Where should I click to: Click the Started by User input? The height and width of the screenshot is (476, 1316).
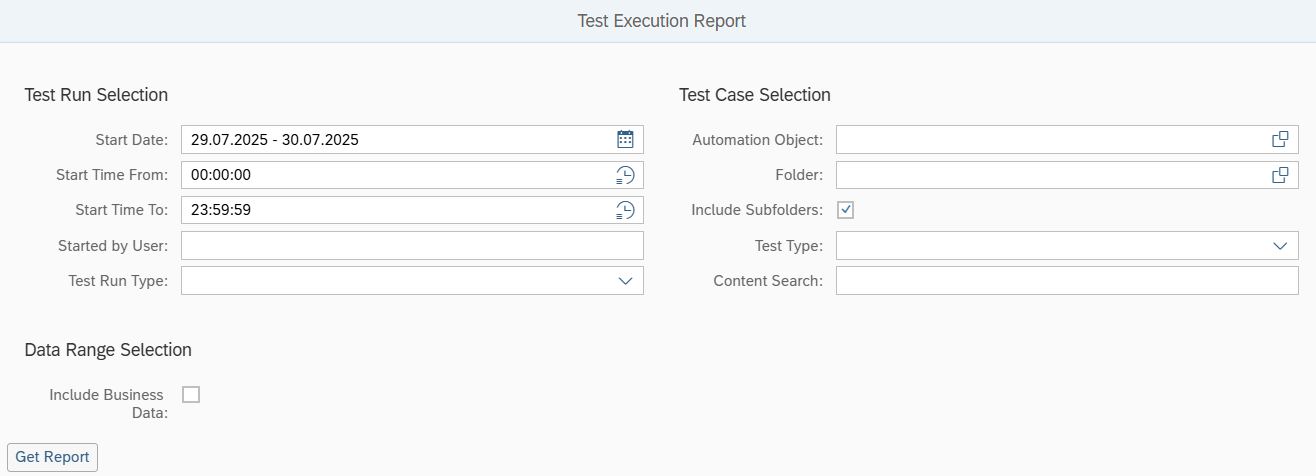point(412,246)
